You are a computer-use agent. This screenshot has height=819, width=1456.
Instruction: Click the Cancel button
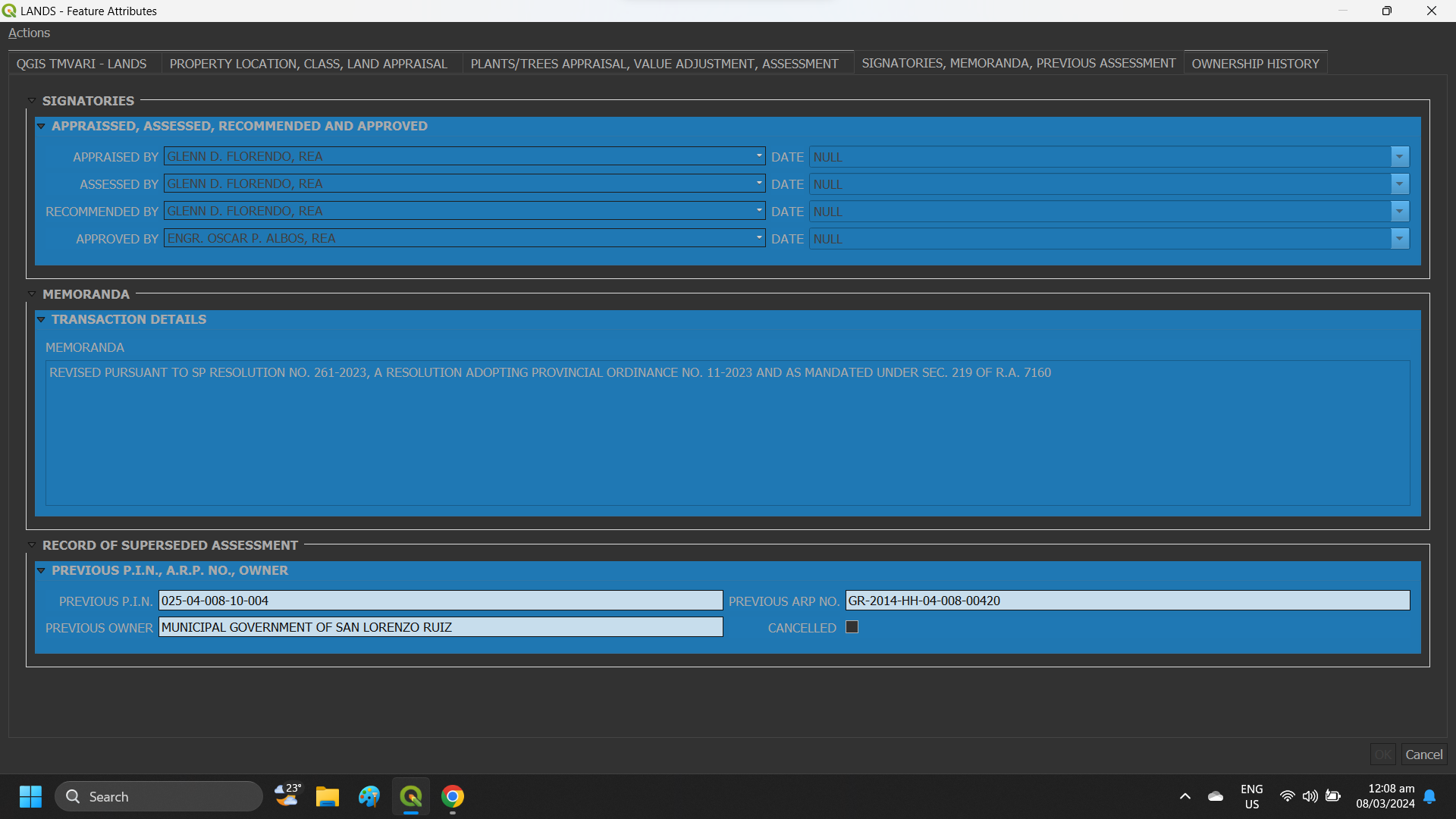click(x=1423, y=755)
